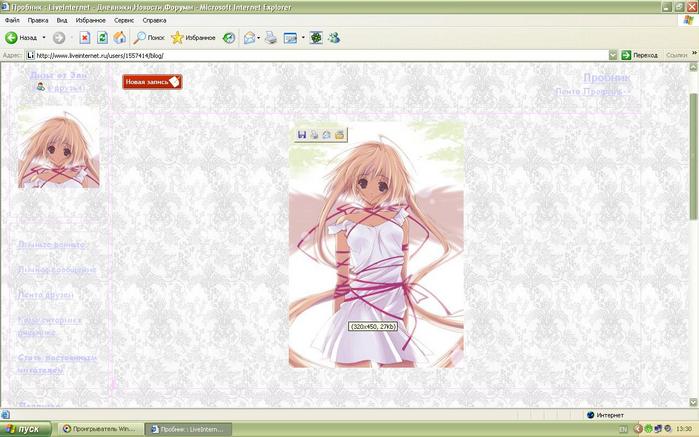Image resolution: width=699 pixels, height=437 pixels.
Task: Click the green tray icon
Action: (x=648, y=429)
